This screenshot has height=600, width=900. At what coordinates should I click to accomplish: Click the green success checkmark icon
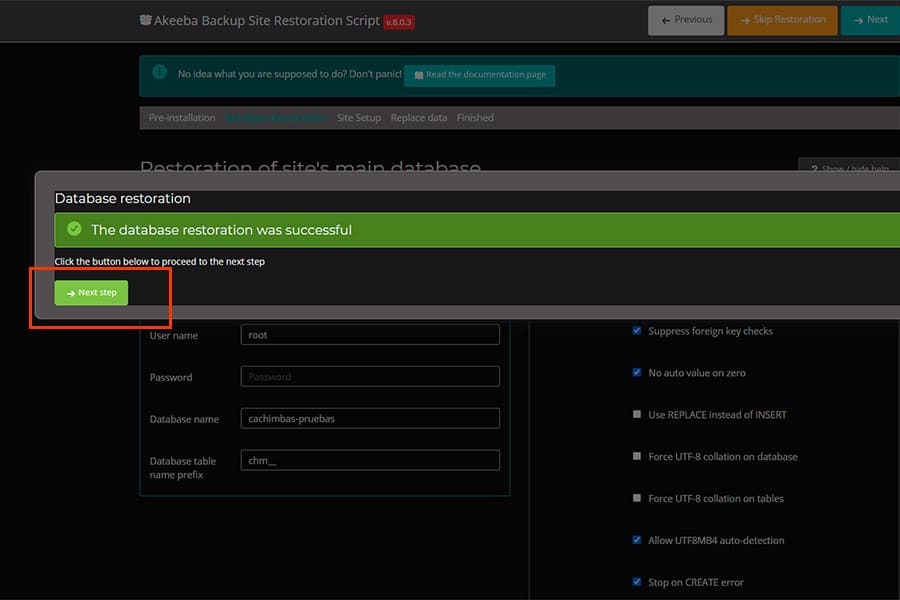click(74, 229)
